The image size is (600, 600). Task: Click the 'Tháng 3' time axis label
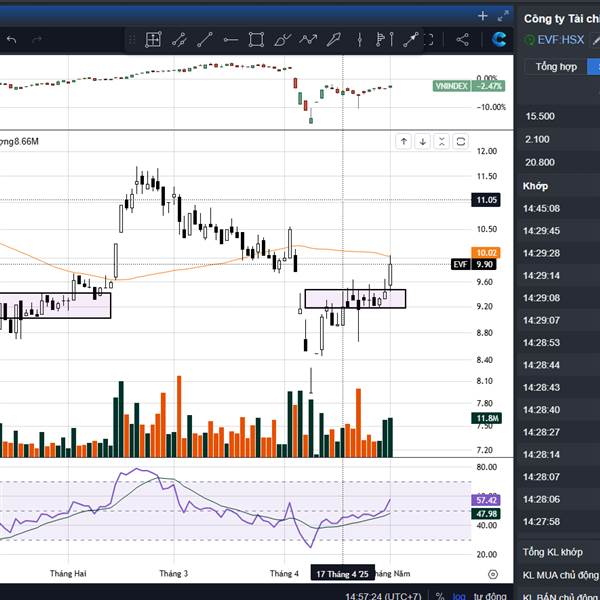(x=174, y=573)
